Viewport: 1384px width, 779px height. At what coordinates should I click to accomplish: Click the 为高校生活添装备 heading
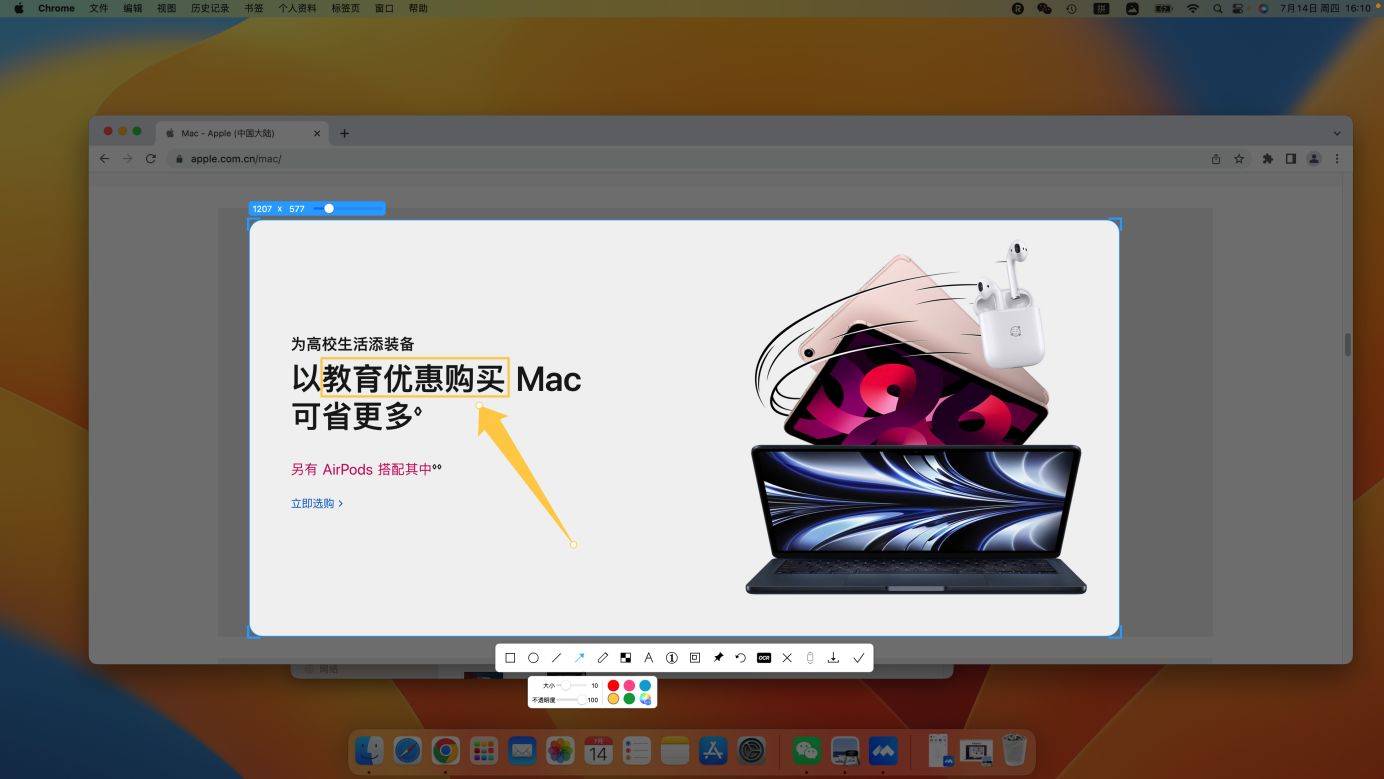[x=352, y=344]
